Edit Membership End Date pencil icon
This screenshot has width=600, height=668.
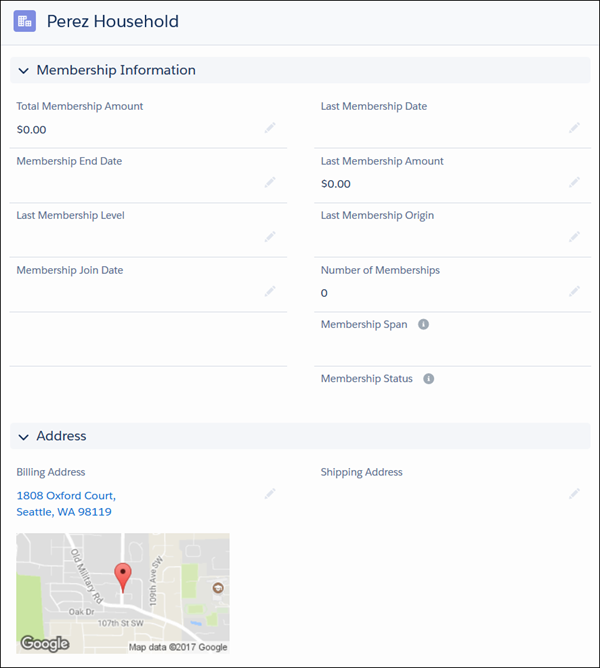click(270, 182)
